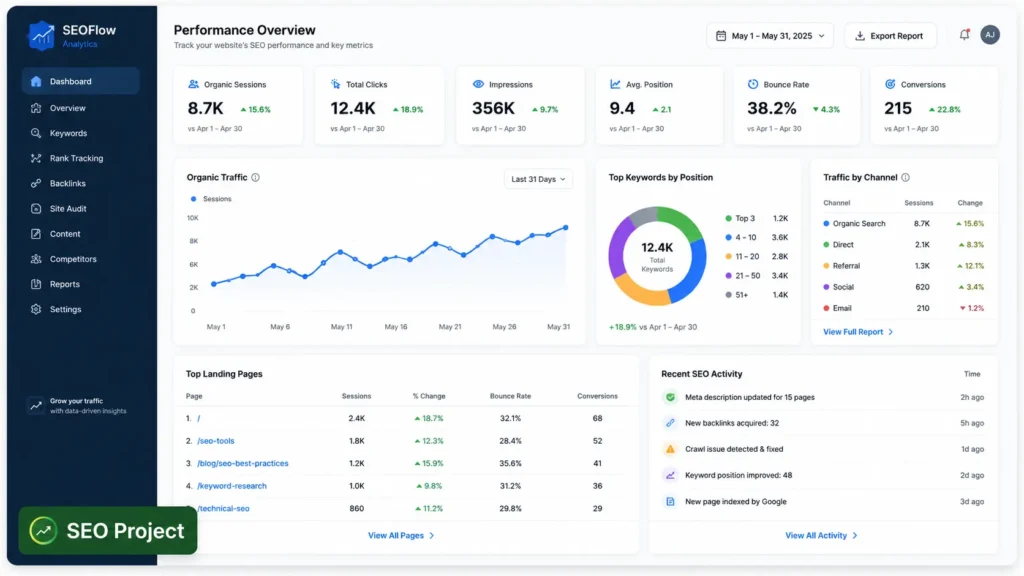Open the /seo-tools landing page link
Image resolution: width=1024 pixels, height=576 pixels.
point(216,441)
